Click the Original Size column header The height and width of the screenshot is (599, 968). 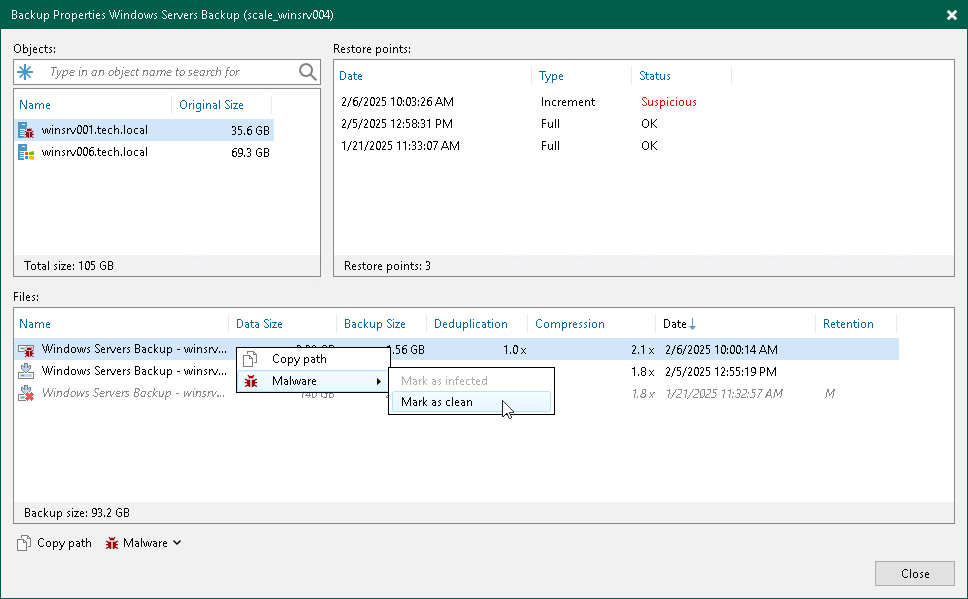(x=211, y=104)
